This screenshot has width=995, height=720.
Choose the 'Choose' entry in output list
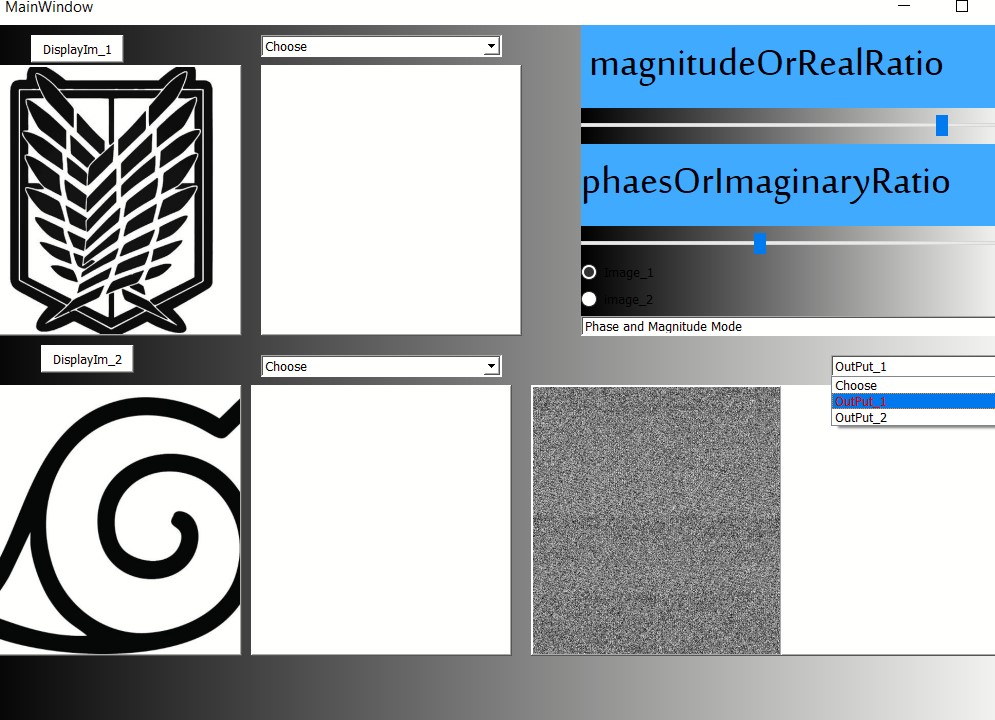click(913, 385)
